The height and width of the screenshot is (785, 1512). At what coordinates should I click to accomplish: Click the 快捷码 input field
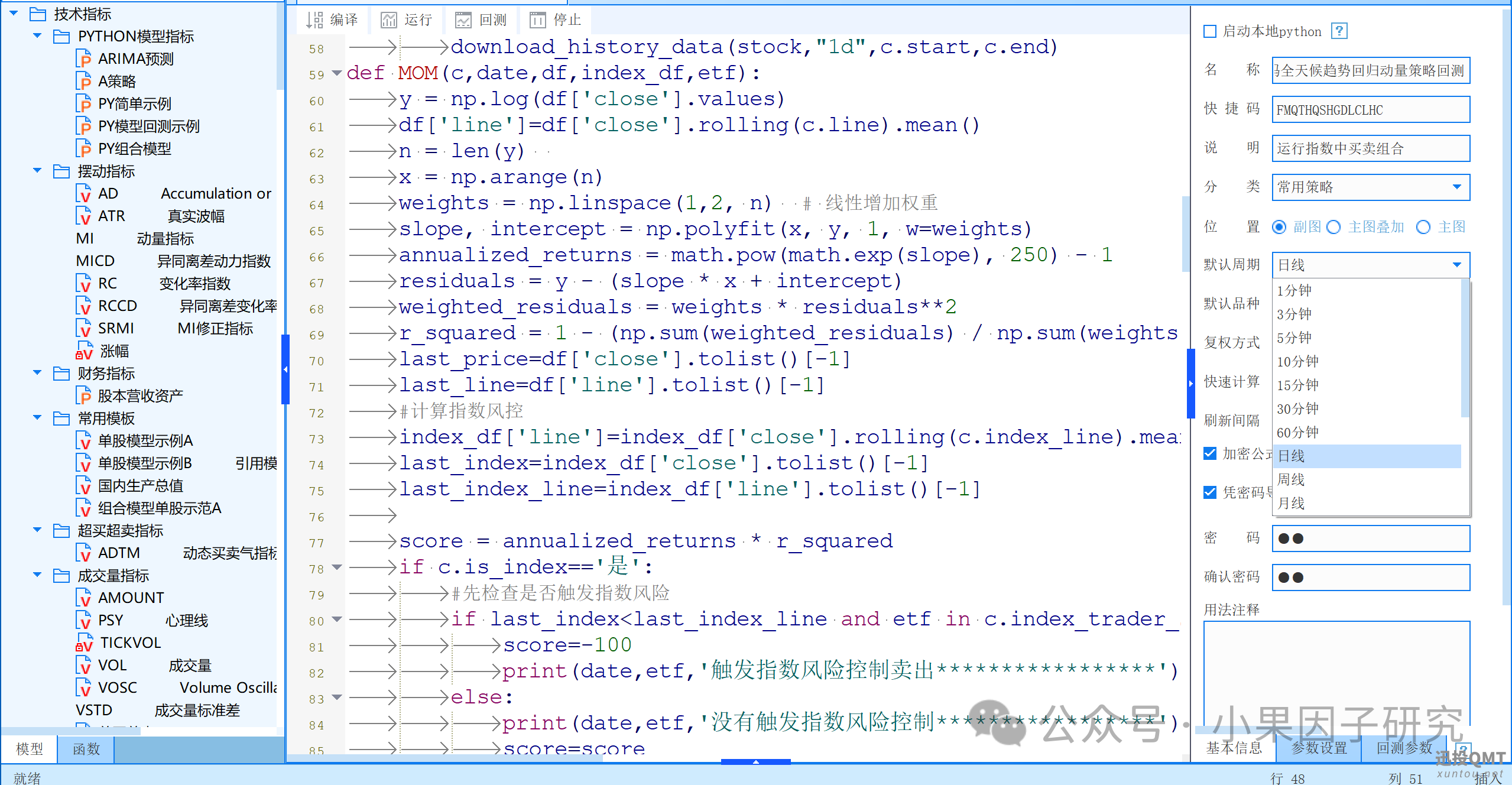click(x=1371, y=109)
